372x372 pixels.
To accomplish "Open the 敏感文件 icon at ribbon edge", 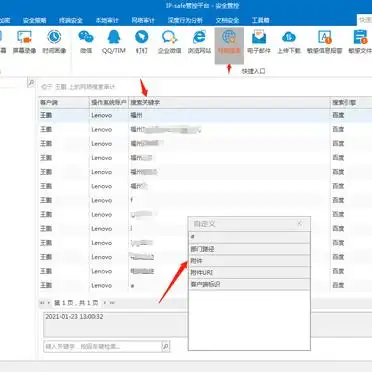I will [360, 42].
